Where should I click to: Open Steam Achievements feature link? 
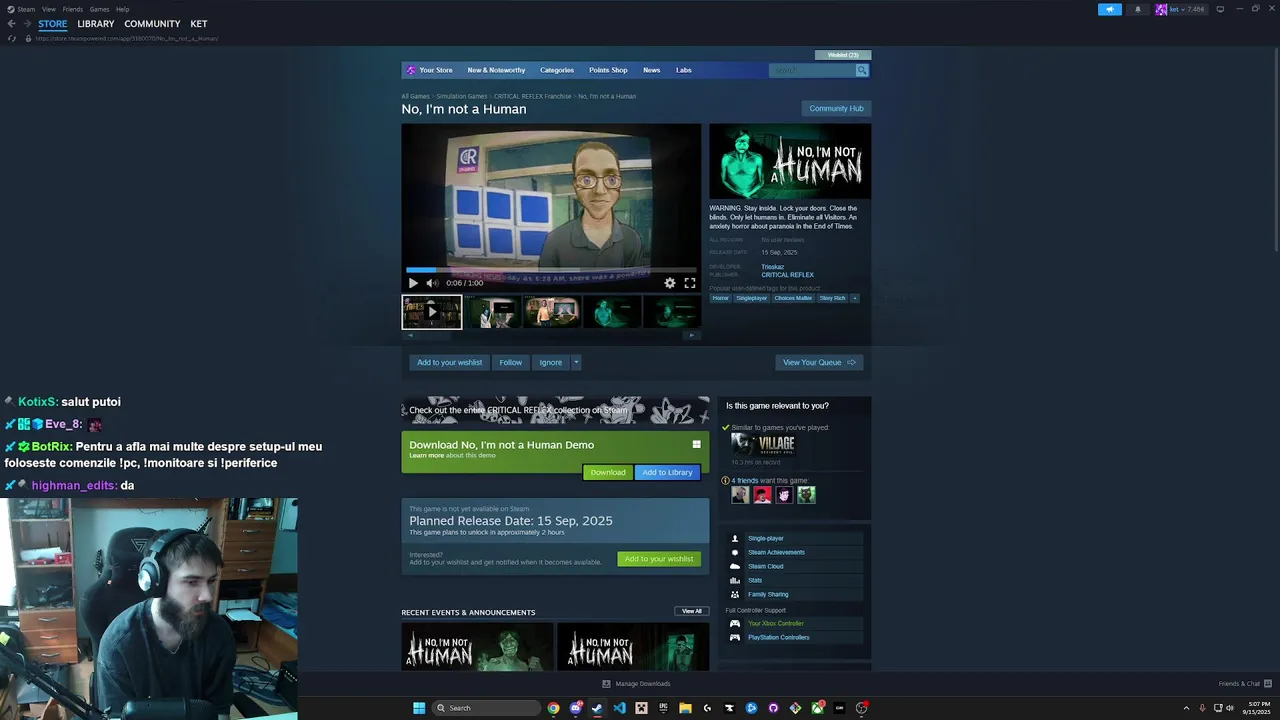(776, 552)
